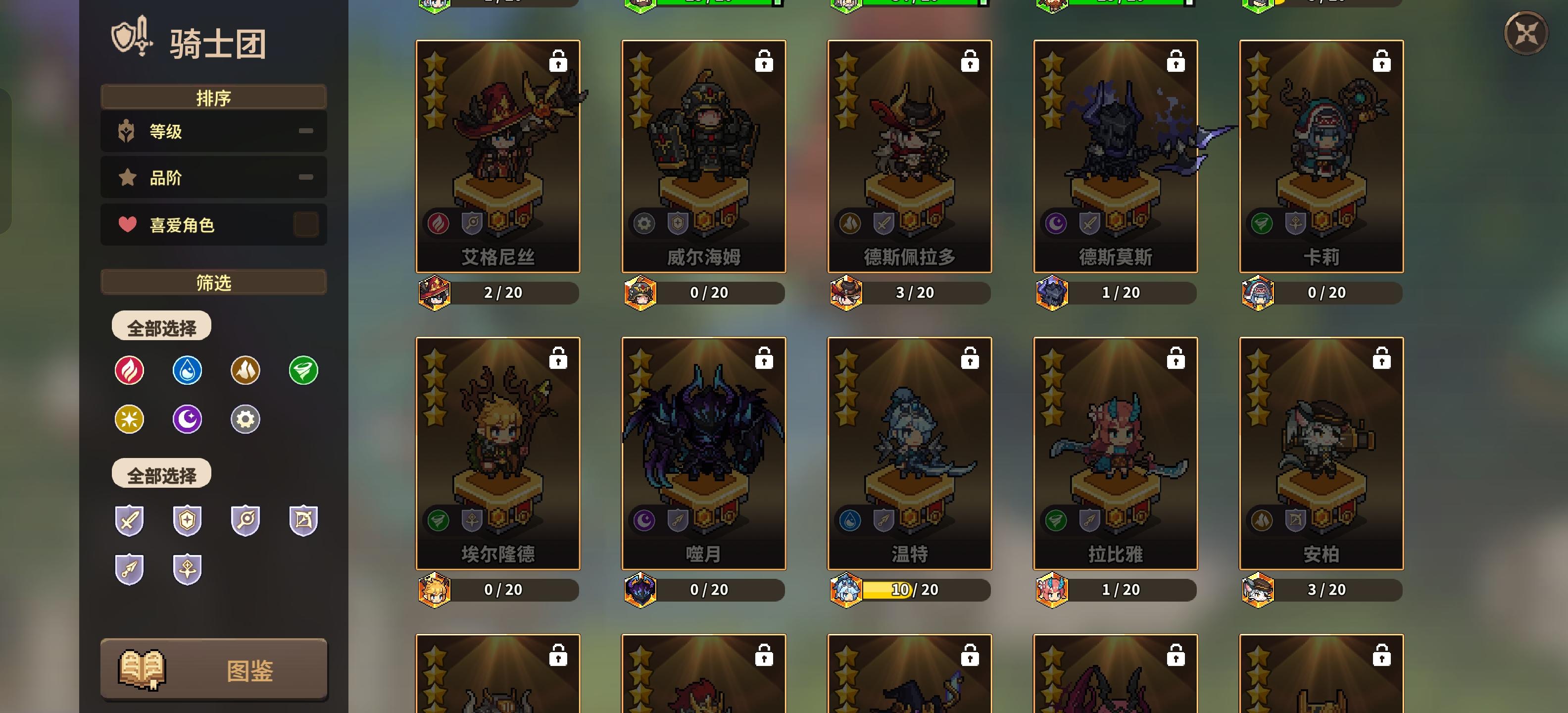1568x713 pixels.
Task: Filter by gray gear element icon
Action: pos(245,419)
